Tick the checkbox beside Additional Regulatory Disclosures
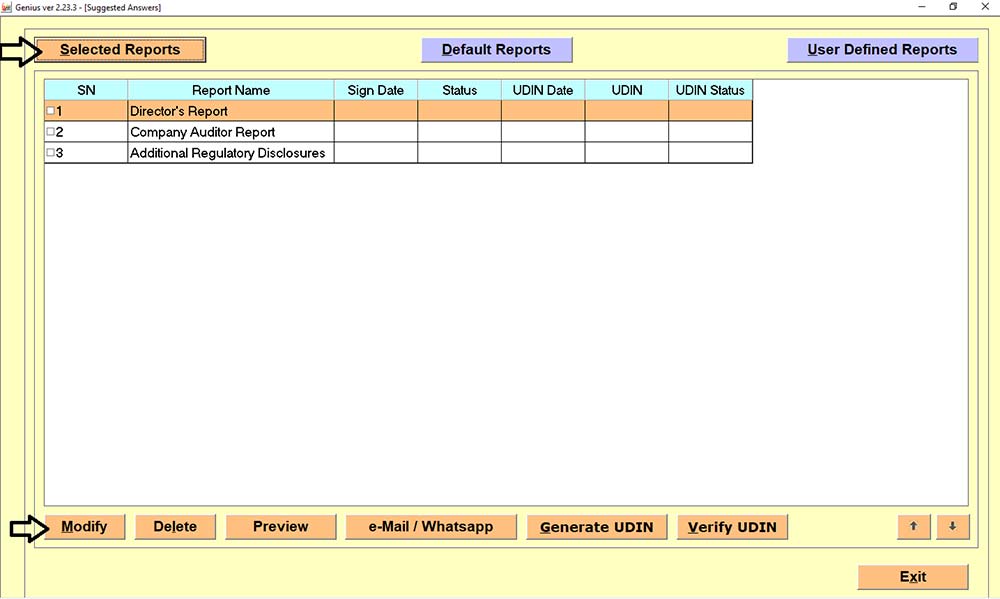 (48, 152)
